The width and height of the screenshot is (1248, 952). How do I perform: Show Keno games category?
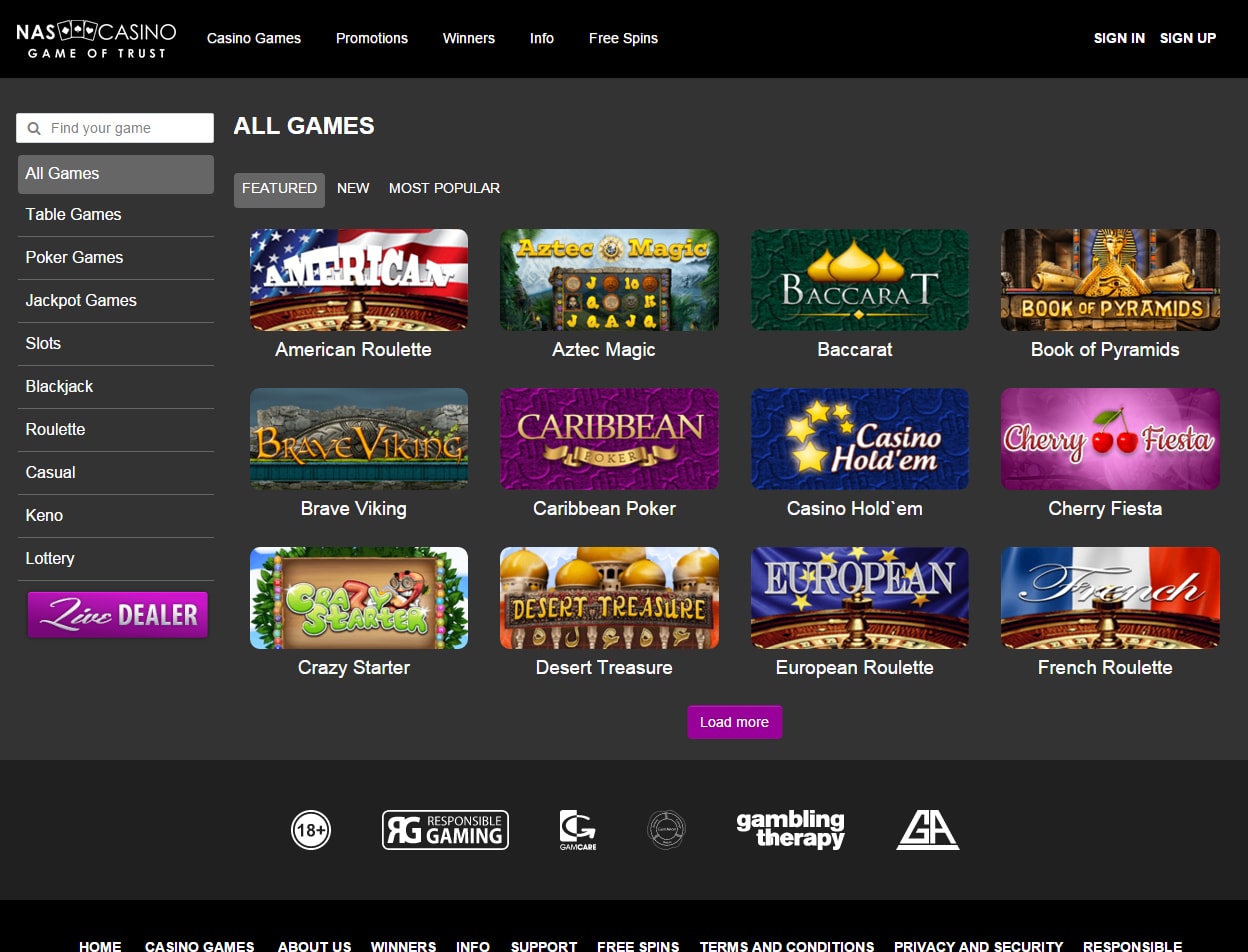[x=116, y=516]
